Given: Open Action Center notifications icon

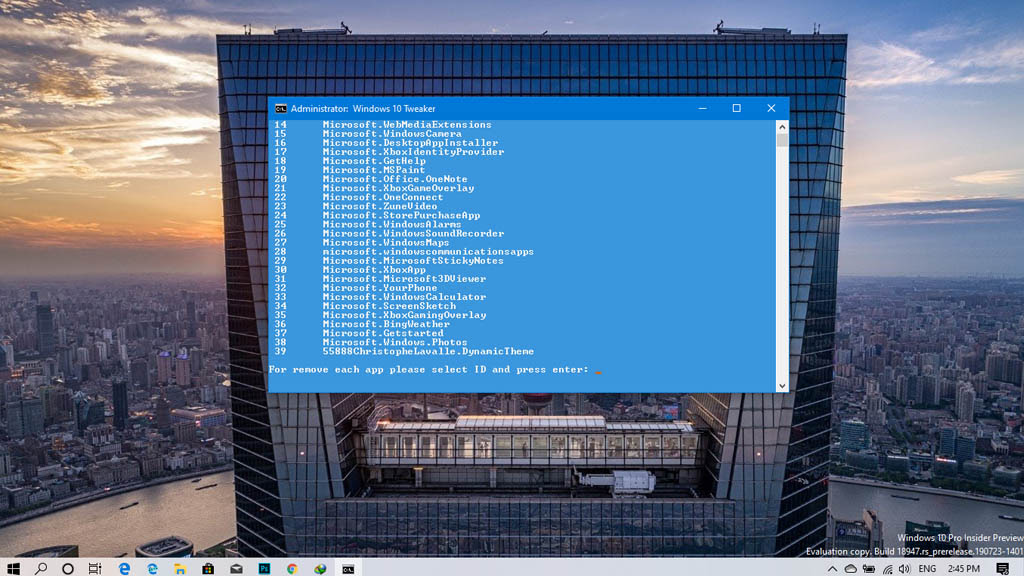Looking at the screenshot, I should [1002, 569].
